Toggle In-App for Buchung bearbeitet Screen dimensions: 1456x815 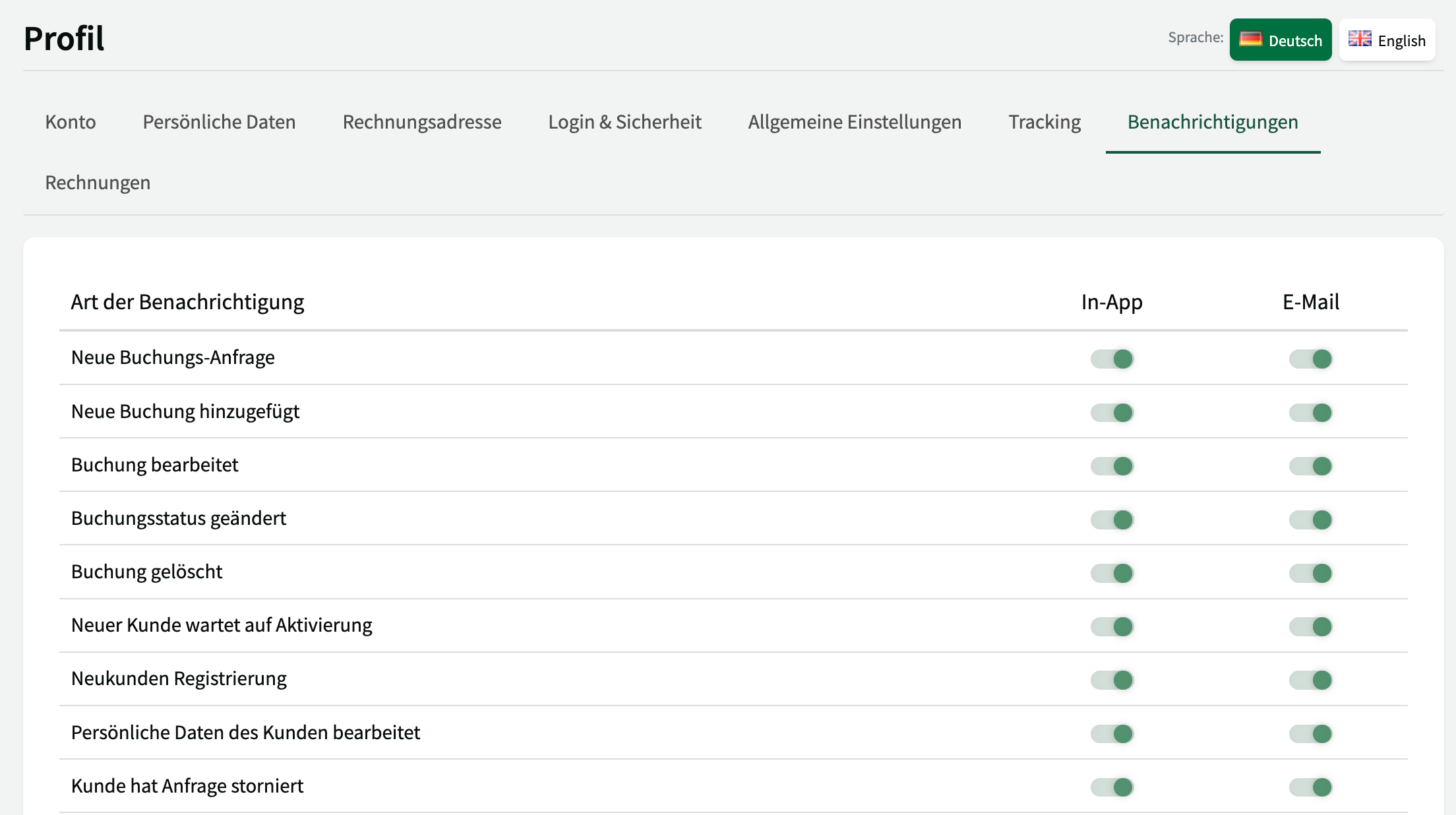1112,466
